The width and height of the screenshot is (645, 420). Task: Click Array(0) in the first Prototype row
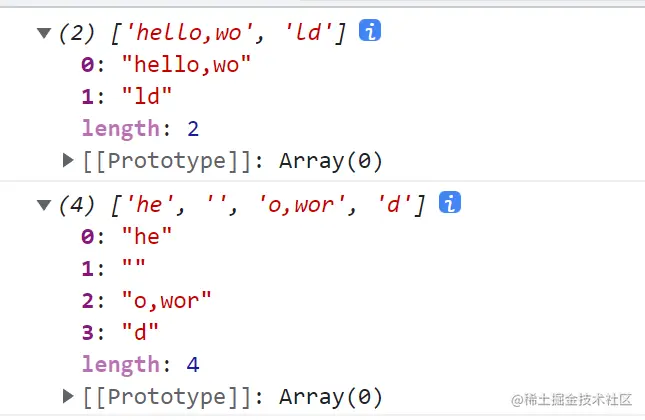(x=330, y=160)
